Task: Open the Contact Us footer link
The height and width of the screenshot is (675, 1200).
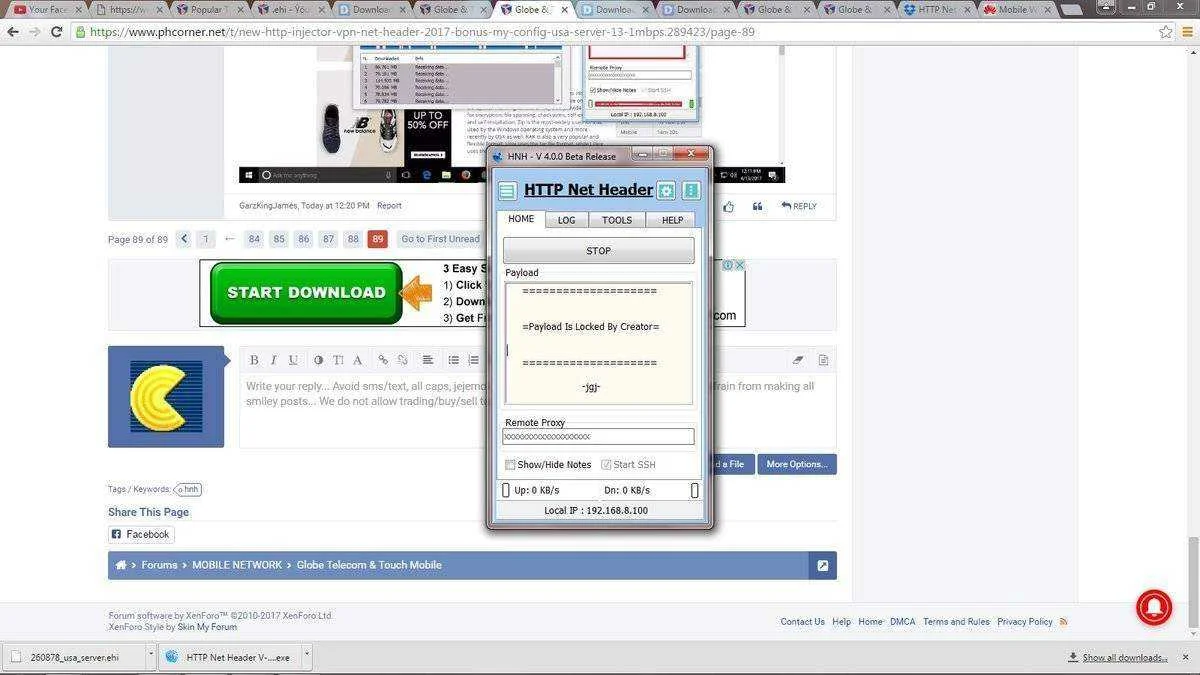Action: (x=802, y=621)
